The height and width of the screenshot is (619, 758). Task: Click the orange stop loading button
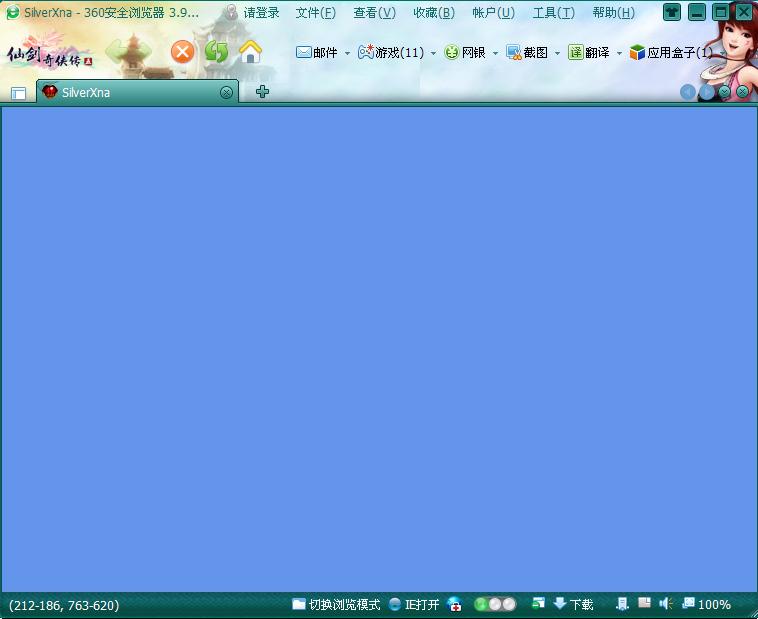[x=182, y=52]
